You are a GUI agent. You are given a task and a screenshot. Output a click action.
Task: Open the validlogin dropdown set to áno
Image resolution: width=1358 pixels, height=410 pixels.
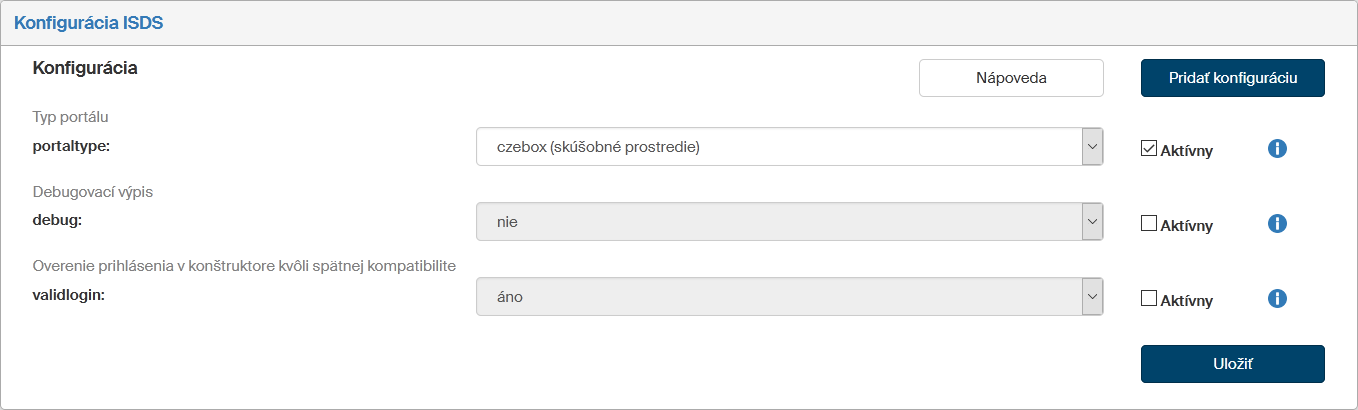click(789, 297)
